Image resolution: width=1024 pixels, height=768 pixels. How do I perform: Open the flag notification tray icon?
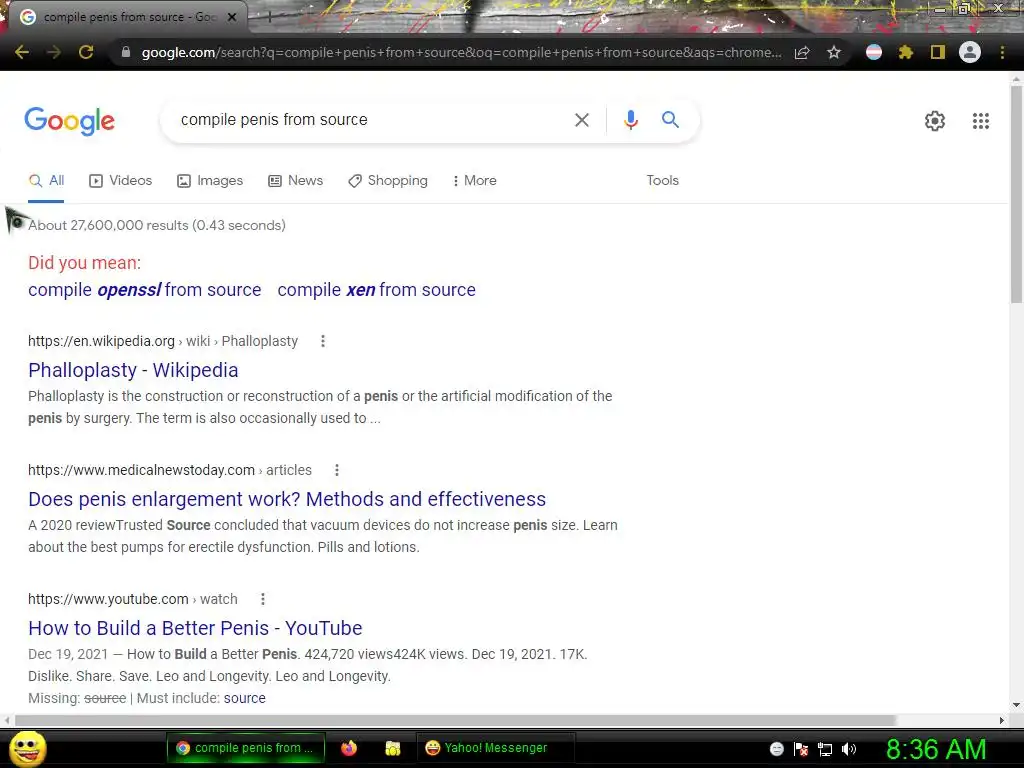[801, 749]
